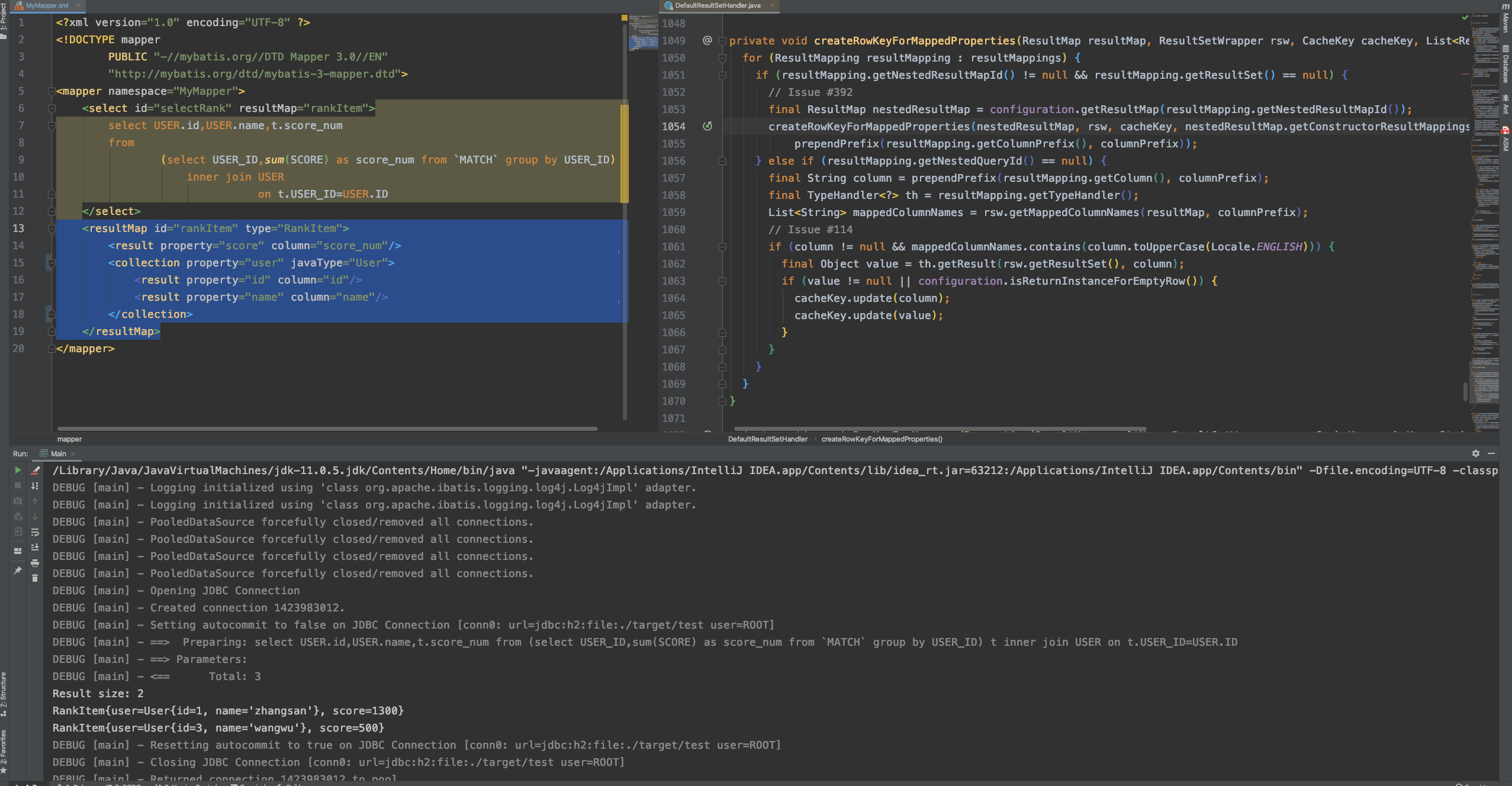Image resolution: width=1512 pixels, height=786 pixels.
Task: Open the Favorites tool window
Action: (4, 752)
